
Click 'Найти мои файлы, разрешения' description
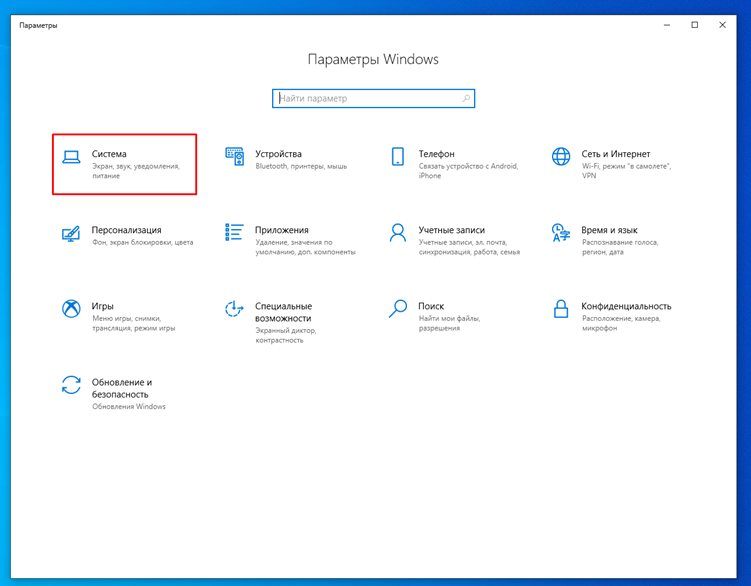pos(449,323)
